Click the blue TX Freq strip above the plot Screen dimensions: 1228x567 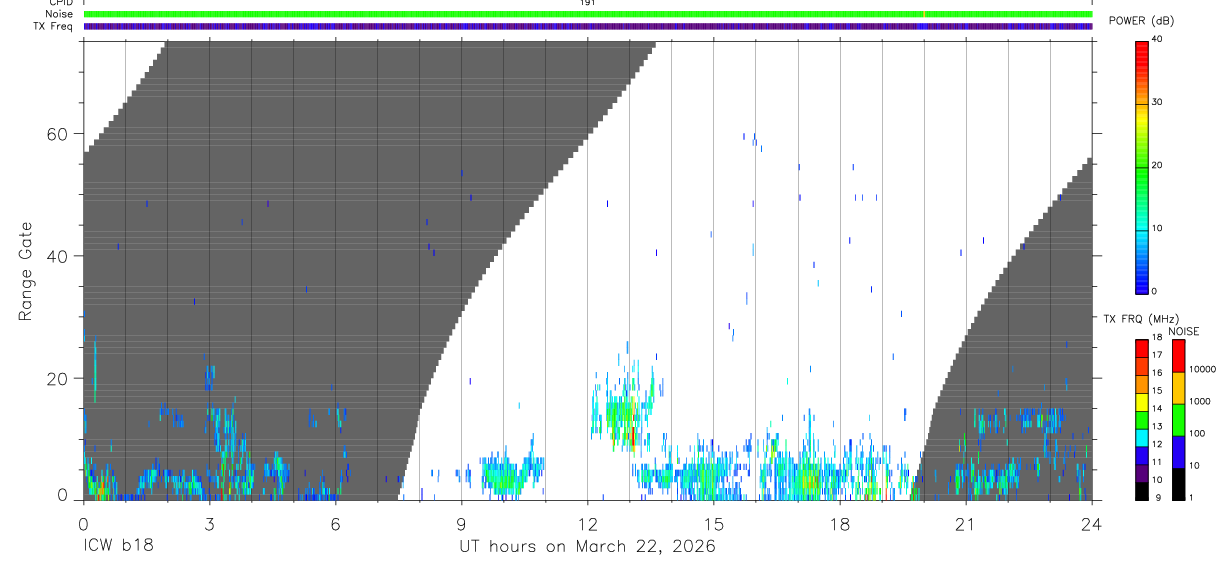click(x=588, y=26)
